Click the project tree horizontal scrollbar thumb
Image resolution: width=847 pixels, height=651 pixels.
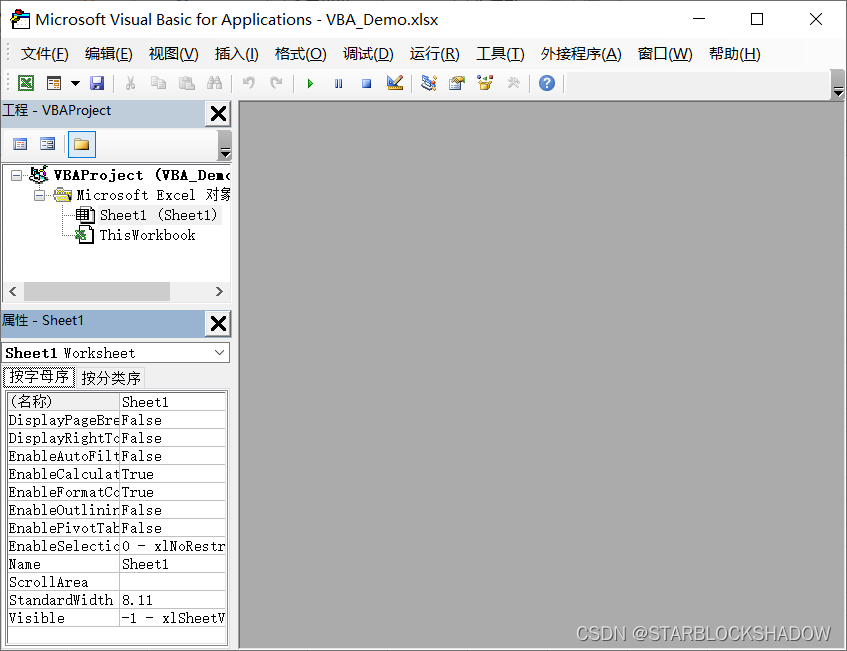(x=97, y=292)
